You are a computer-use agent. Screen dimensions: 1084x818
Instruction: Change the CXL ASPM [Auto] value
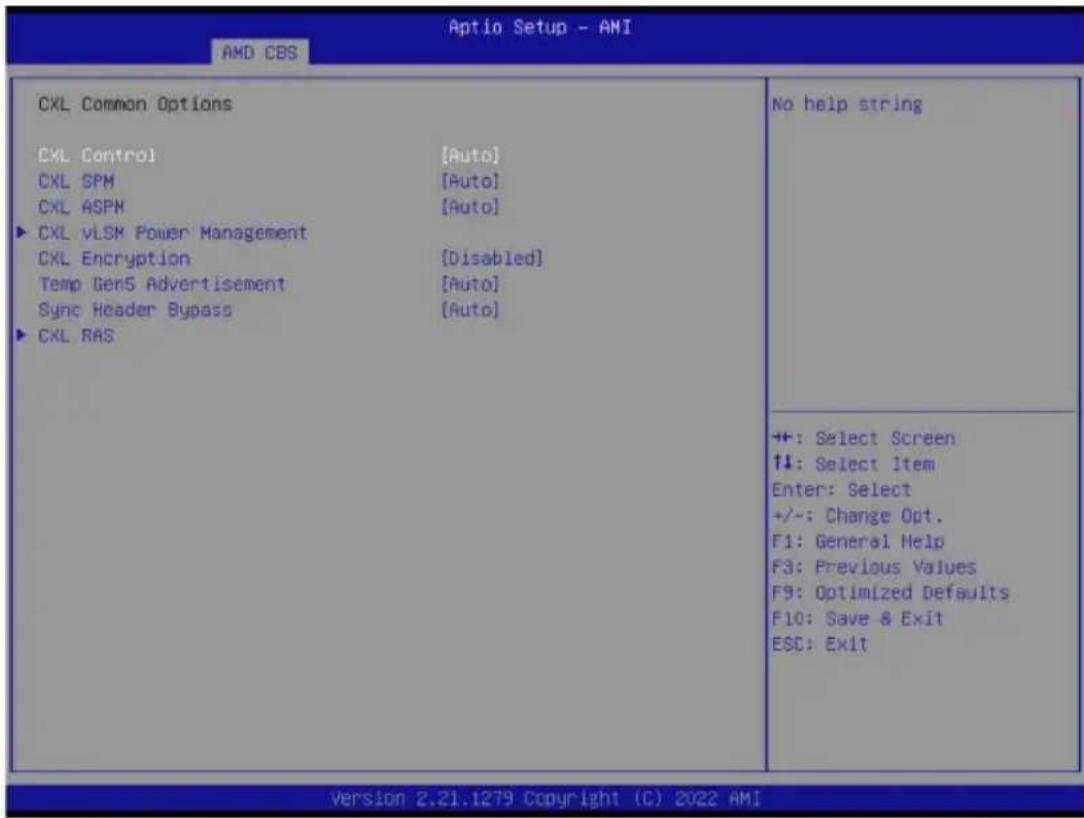pos(470,207)
